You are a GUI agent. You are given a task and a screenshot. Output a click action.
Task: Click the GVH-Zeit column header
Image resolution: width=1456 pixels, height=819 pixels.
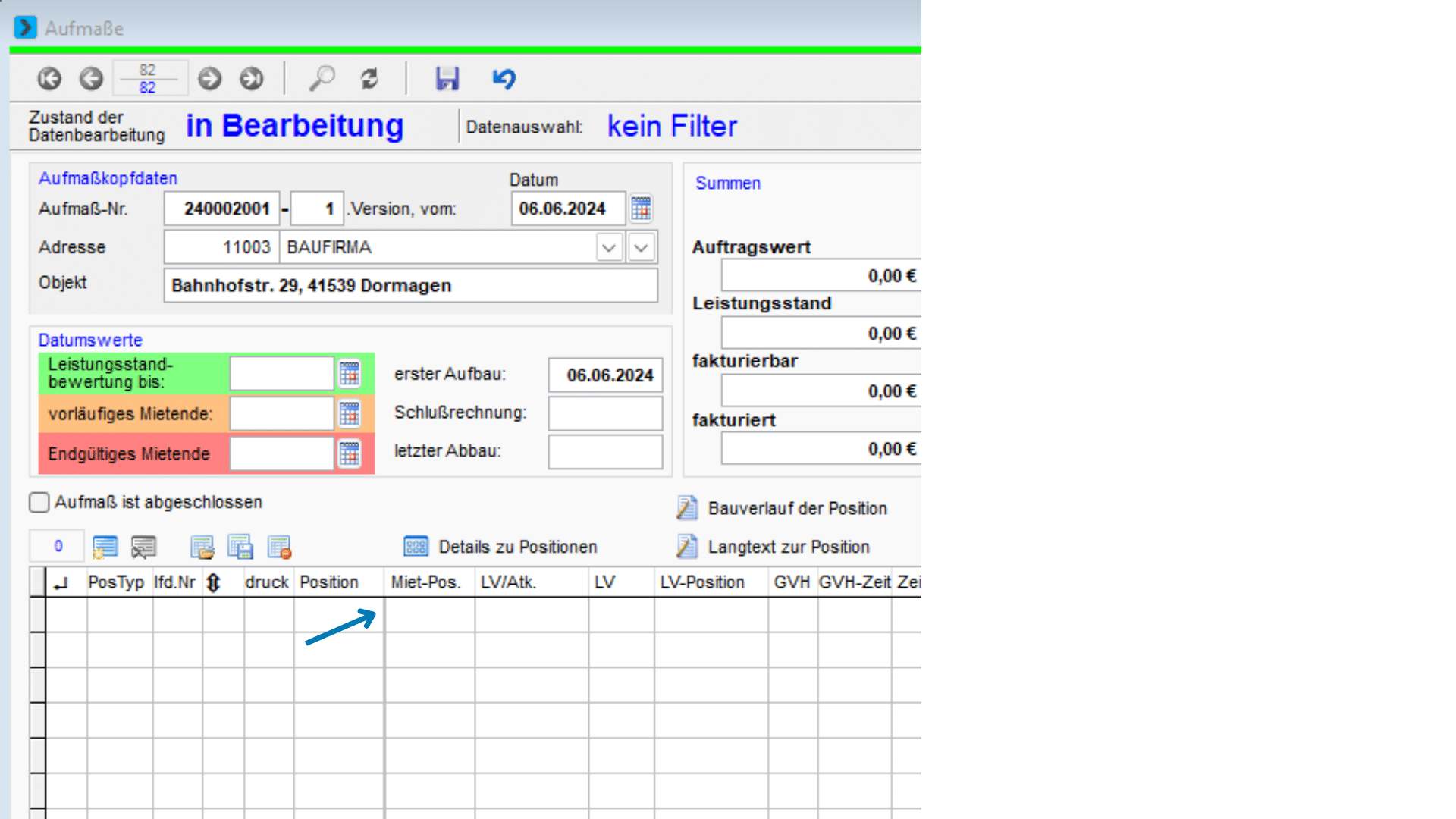[x=855, y=582]
